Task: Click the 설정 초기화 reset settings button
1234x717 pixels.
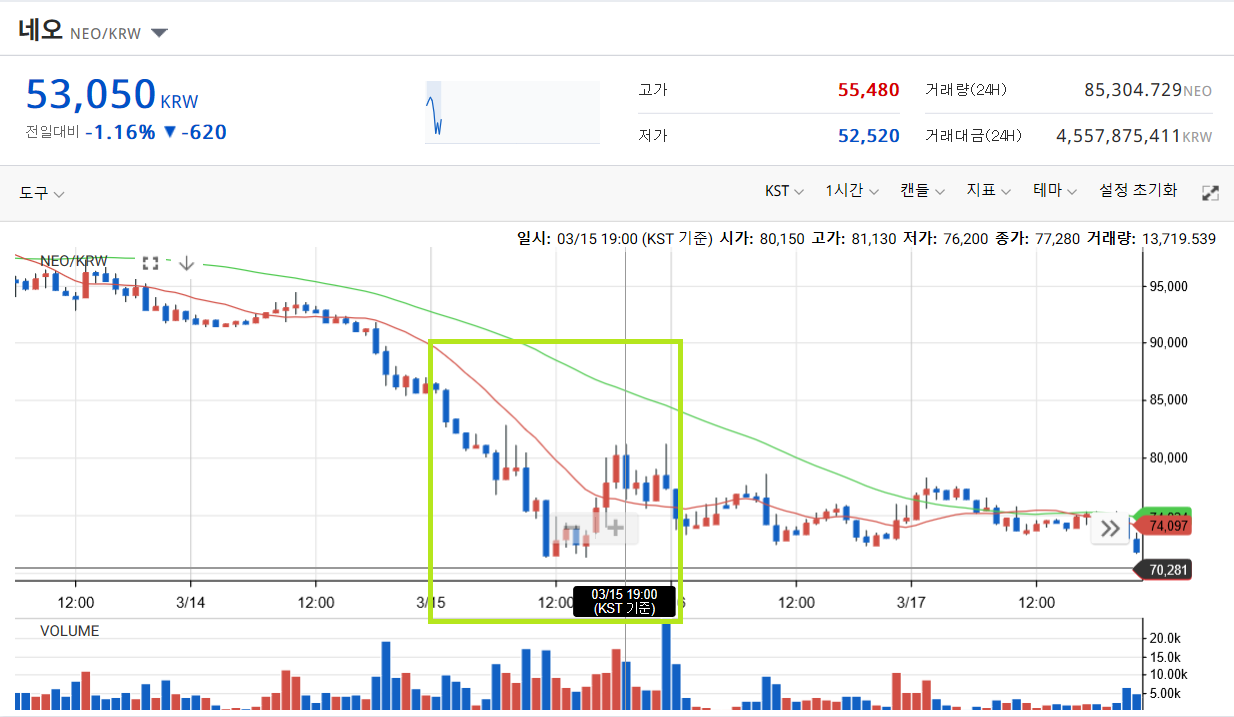Action: (x=1137, y=190)
